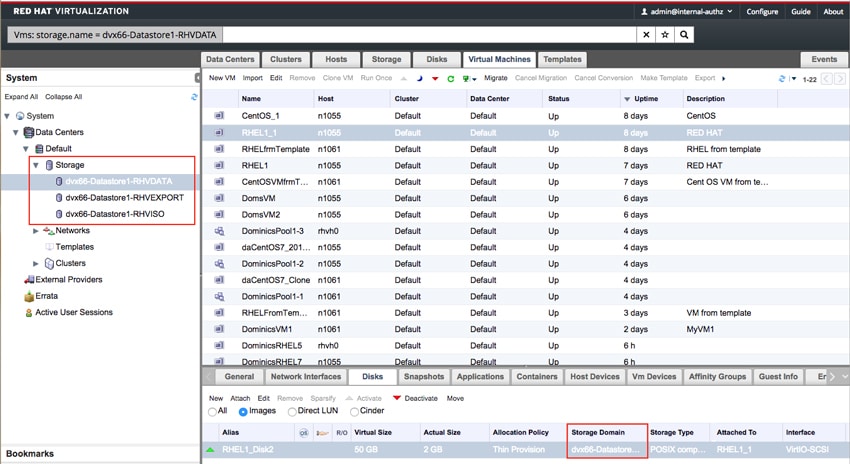Go to next results page arrow
Screen dimensions: 850x464
(x=839, y=79)
